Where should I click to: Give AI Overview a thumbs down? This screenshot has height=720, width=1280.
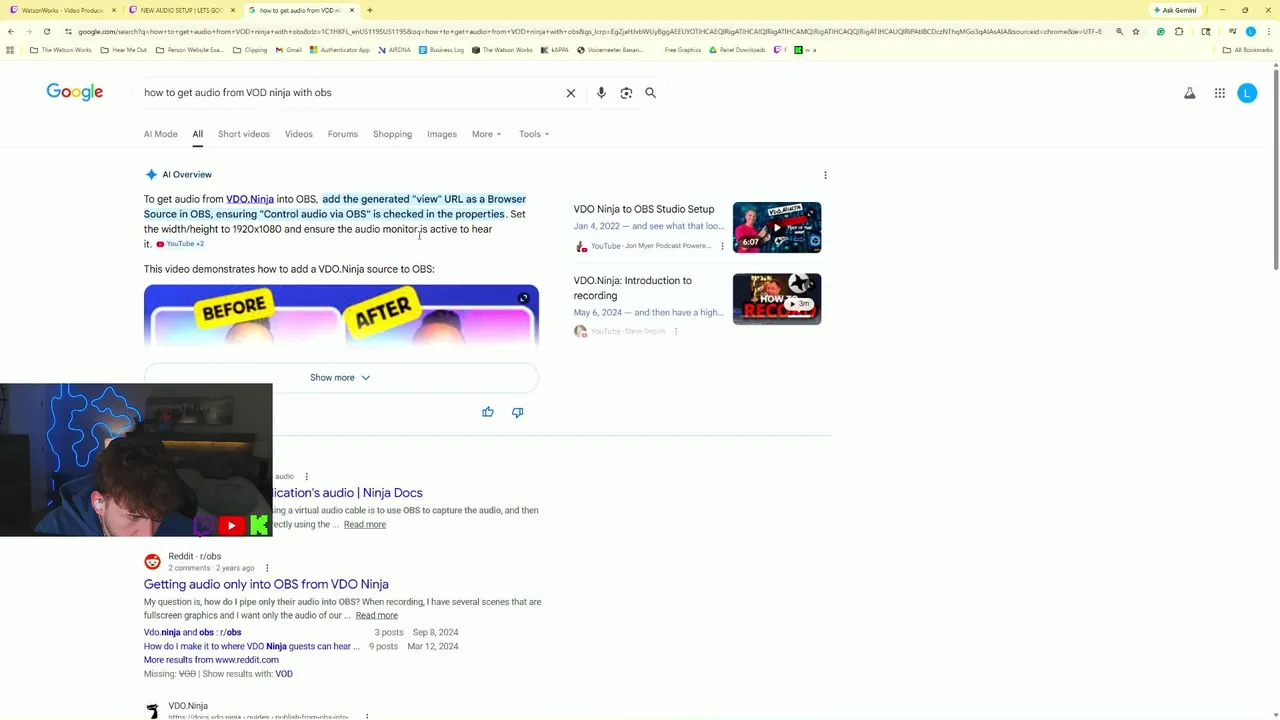tap(518, 412)
